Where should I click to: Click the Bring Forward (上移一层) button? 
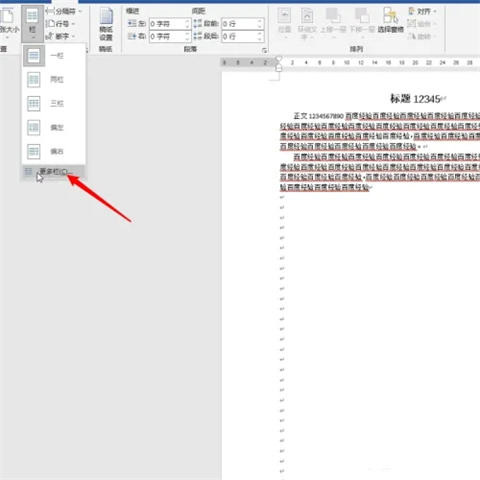click(x=333, y=24)
